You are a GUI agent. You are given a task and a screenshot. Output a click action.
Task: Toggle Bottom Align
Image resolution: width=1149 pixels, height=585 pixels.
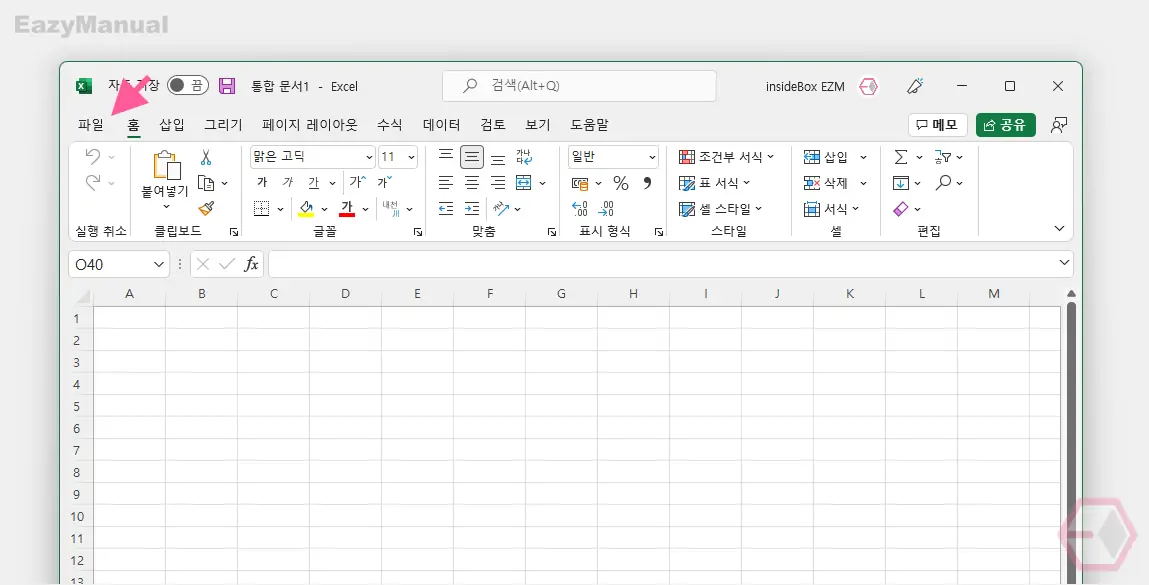point(498,157)
